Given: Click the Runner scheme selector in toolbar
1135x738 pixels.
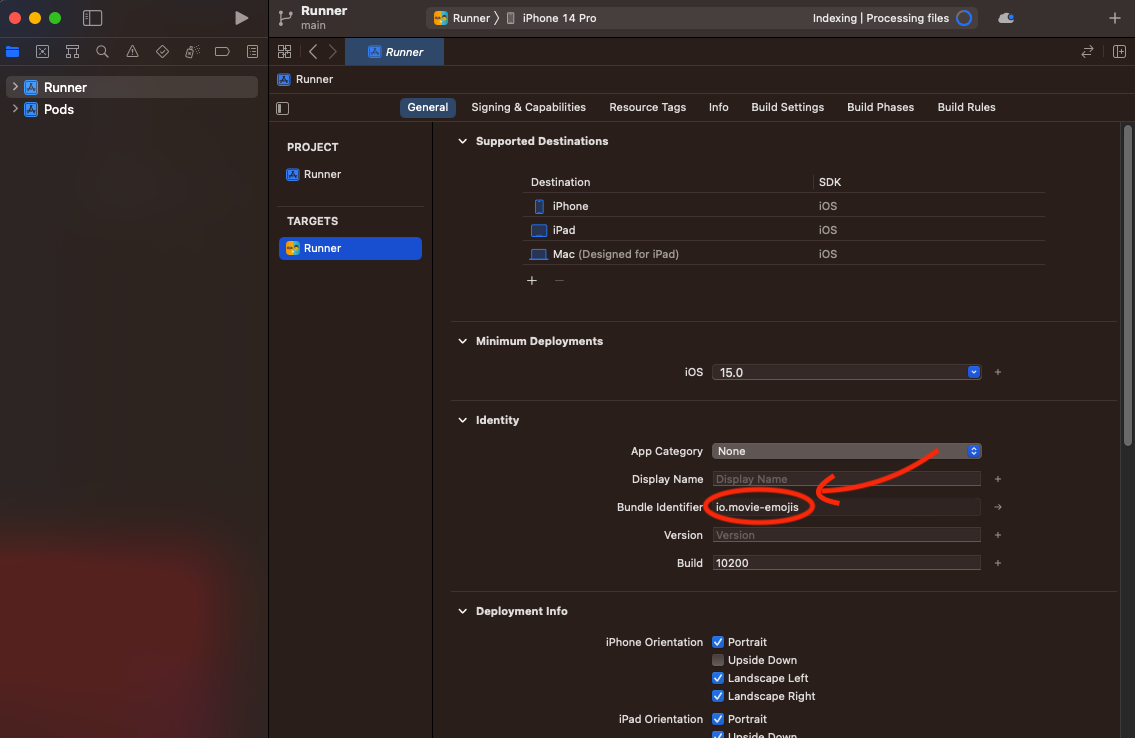Looking at the screenshot, I should (x=461, y=18).
